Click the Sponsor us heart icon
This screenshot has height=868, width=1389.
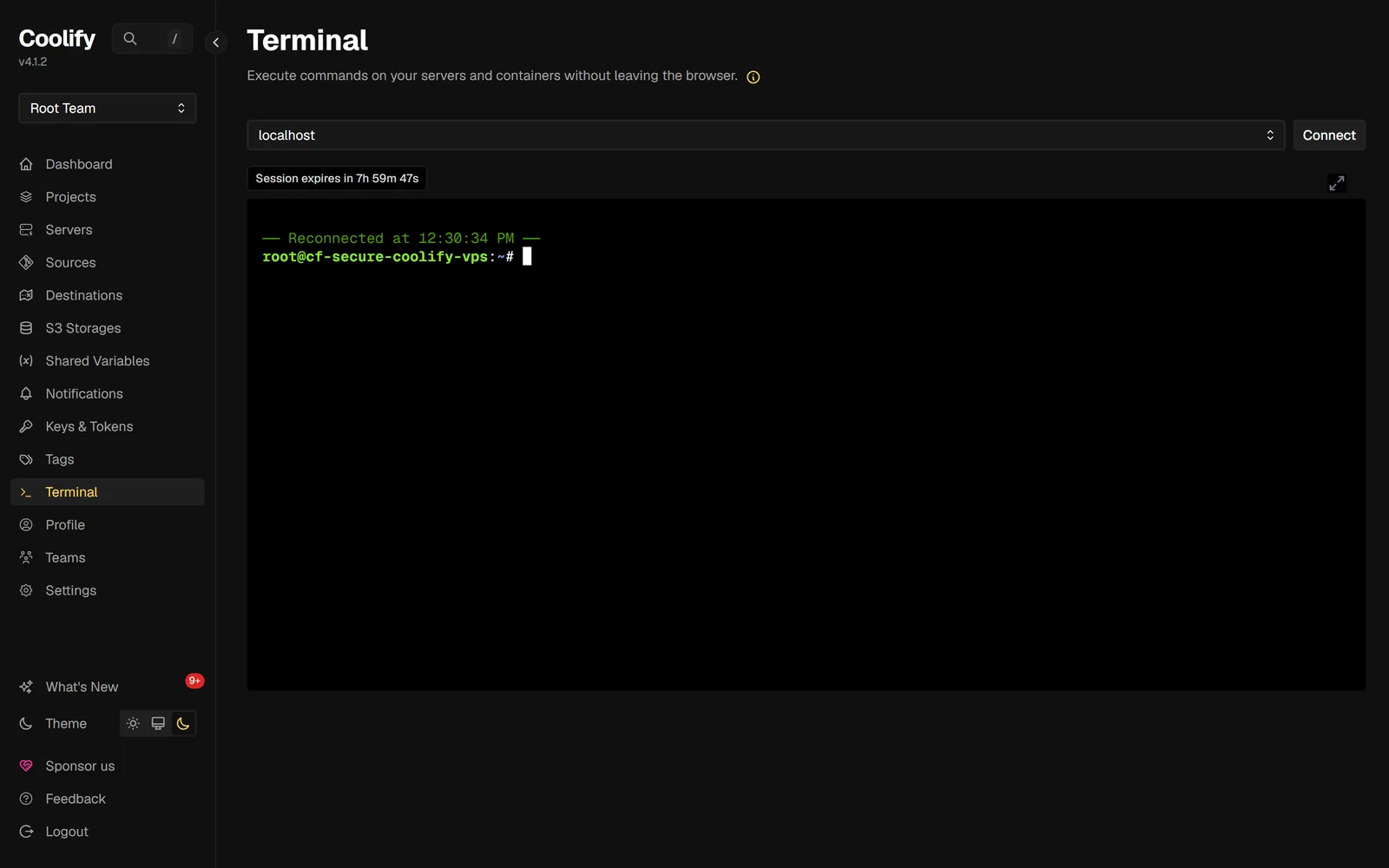coord(26,766)
